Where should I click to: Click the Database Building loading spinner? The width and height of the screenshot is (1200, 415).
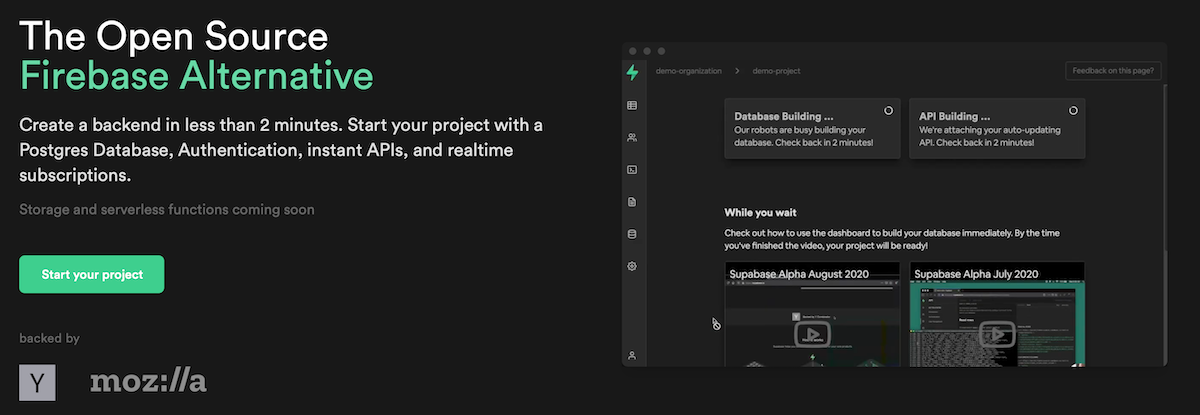[x=889, y=110]
